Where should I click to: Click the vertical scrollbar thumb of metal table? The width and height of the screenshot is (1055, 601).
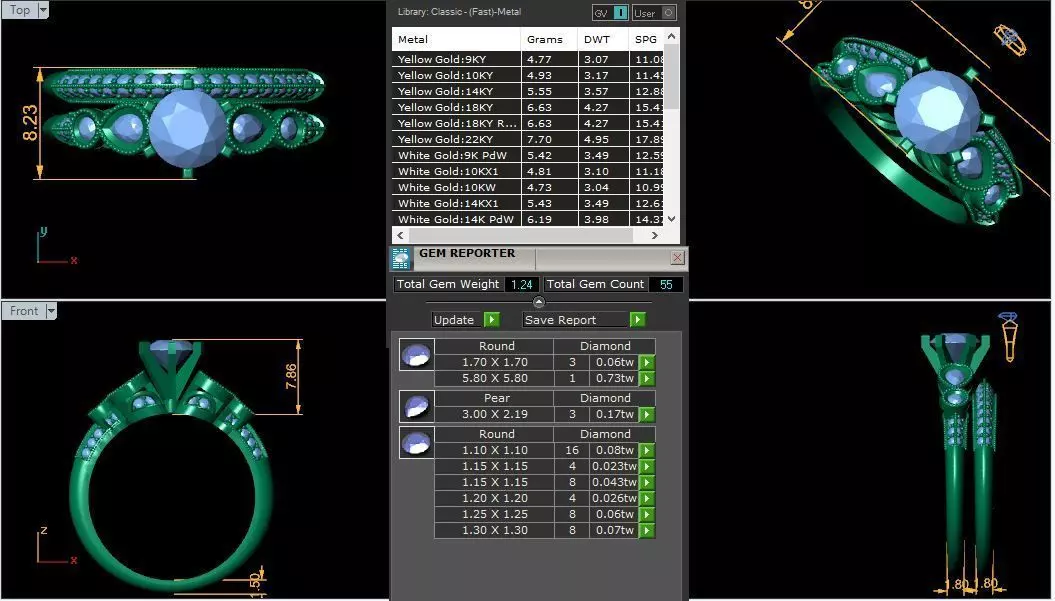click(671, 77)
